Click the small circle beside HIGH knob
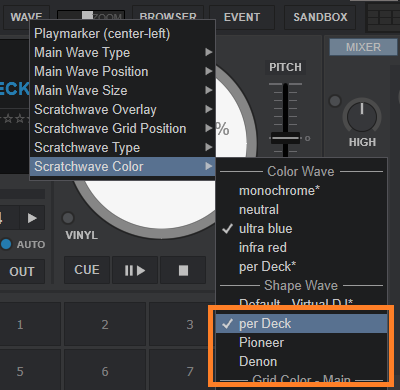 click(335, 101)
